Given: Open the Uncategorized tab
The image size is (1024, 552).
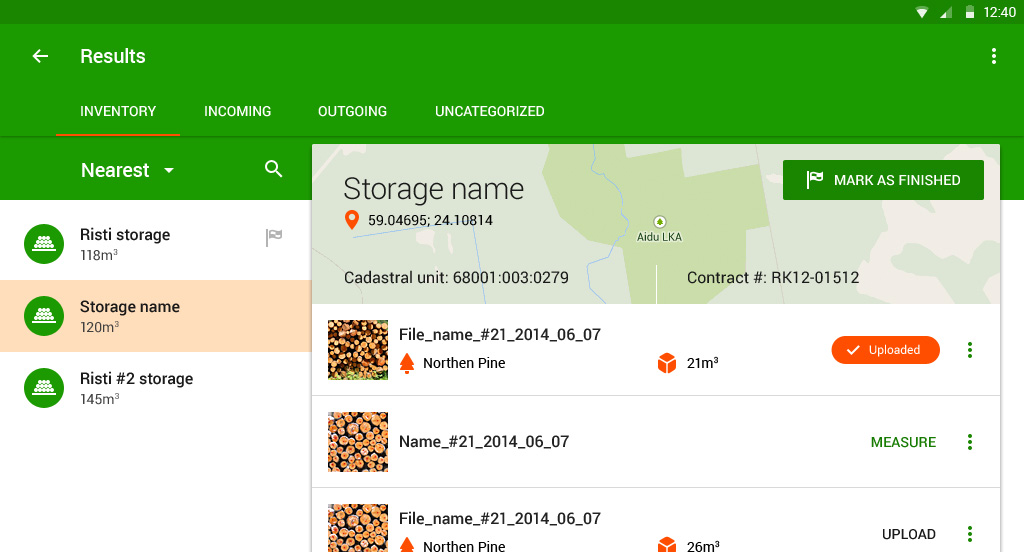Looking at the screenshot, I should tap(489, 111).
